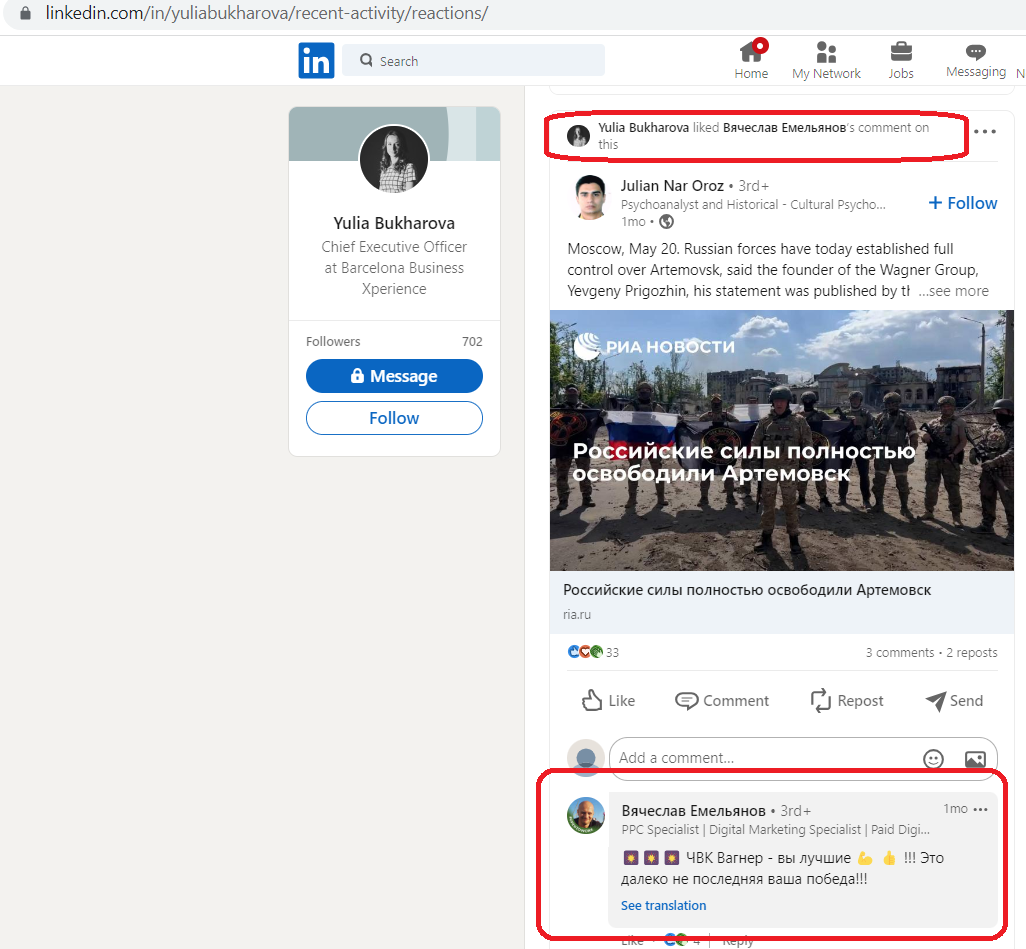
Task: Repost the Artemovsk post
Action: [x=847, y=700]
